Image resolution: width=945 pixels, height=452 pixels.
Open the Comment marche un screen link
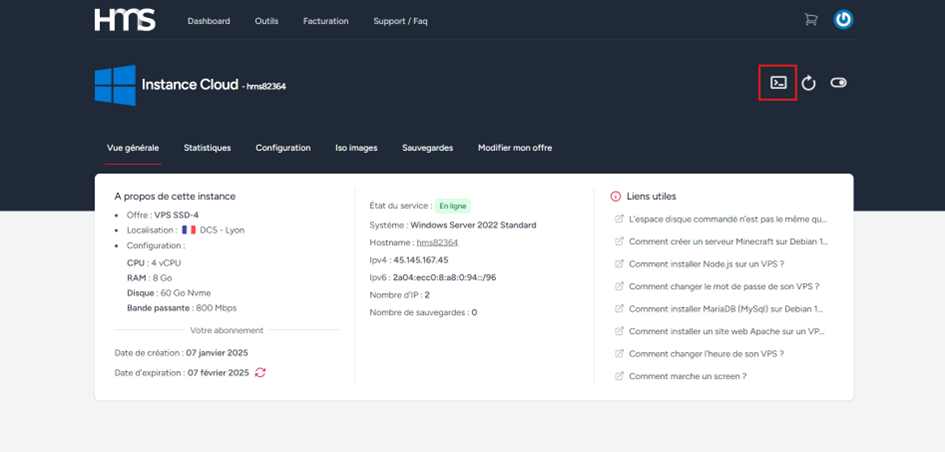click(687, 376)
